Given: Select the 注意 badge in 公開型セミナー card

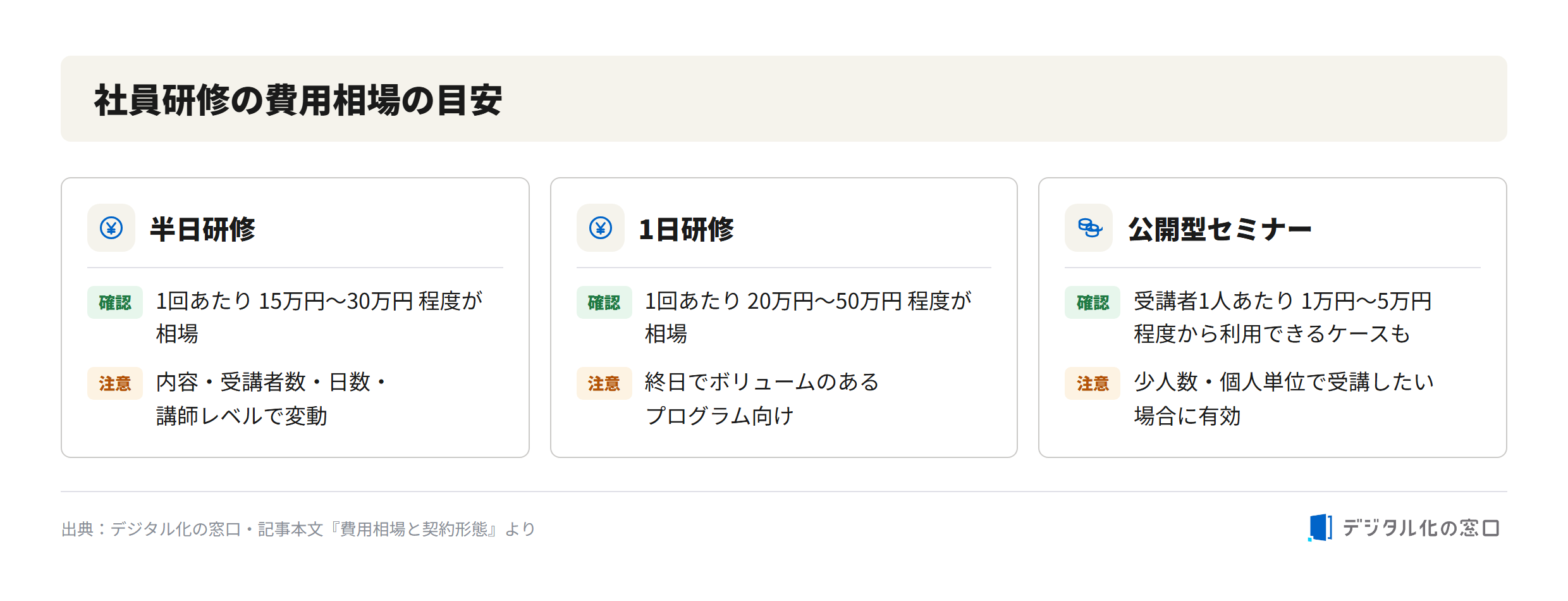Looking at the screenshot, I should coord(1093,383).
